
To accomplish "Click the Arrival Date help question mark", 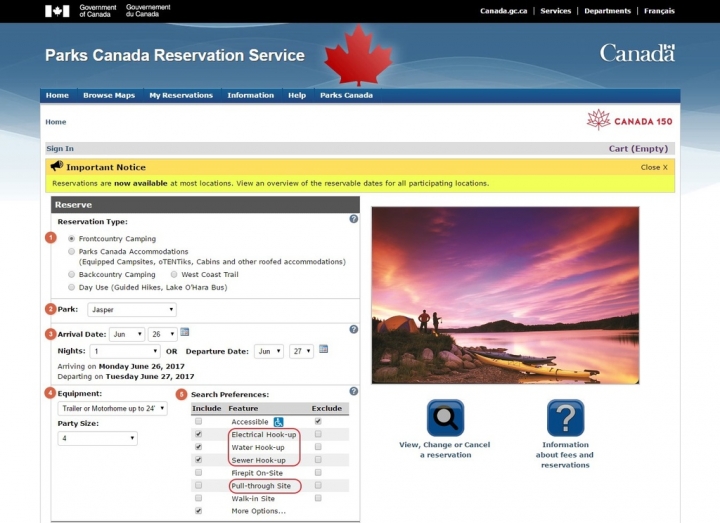I will [354, 329].
